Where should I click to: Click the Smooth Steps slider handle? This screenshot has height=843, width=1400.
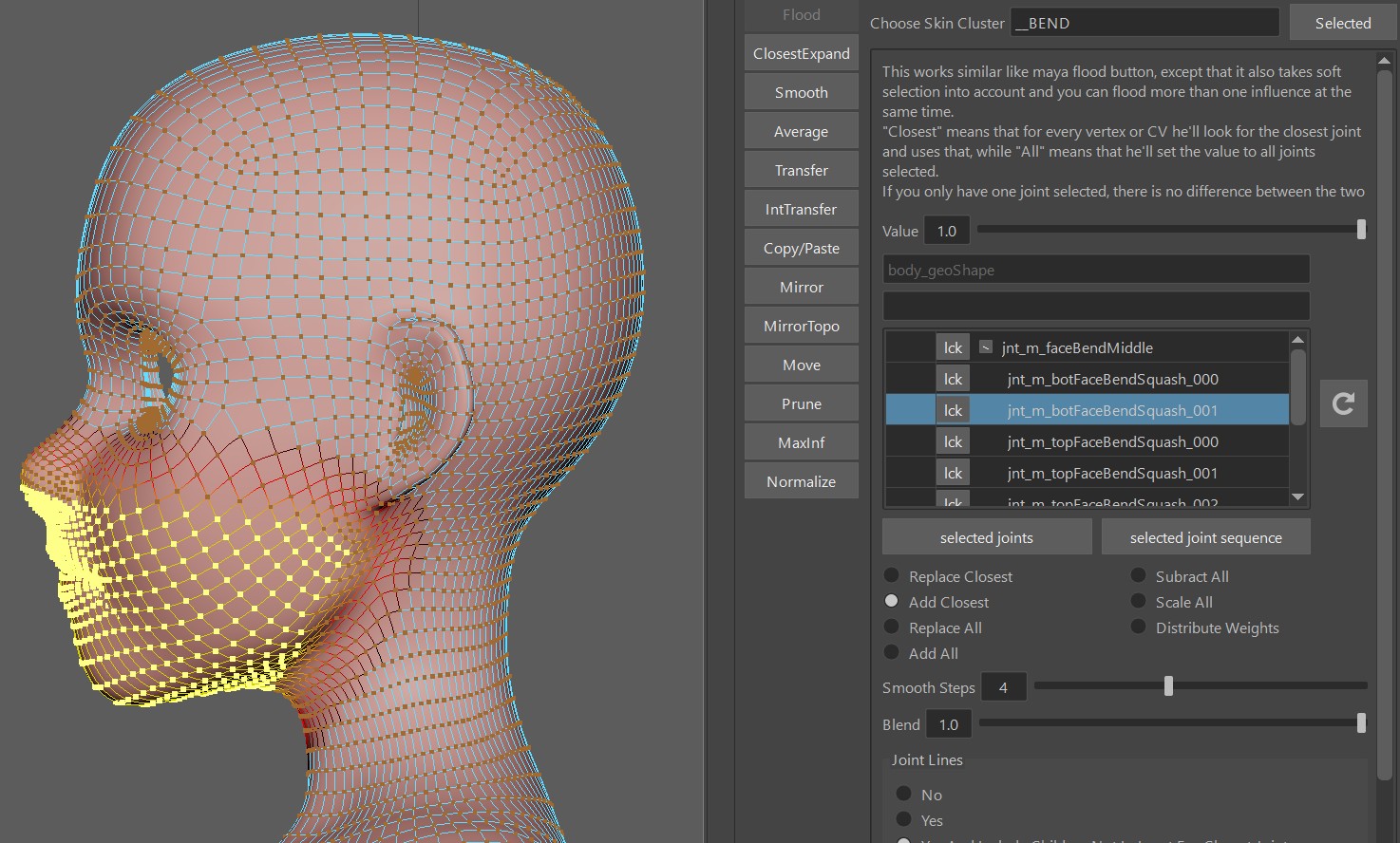tap(1168, 685)
